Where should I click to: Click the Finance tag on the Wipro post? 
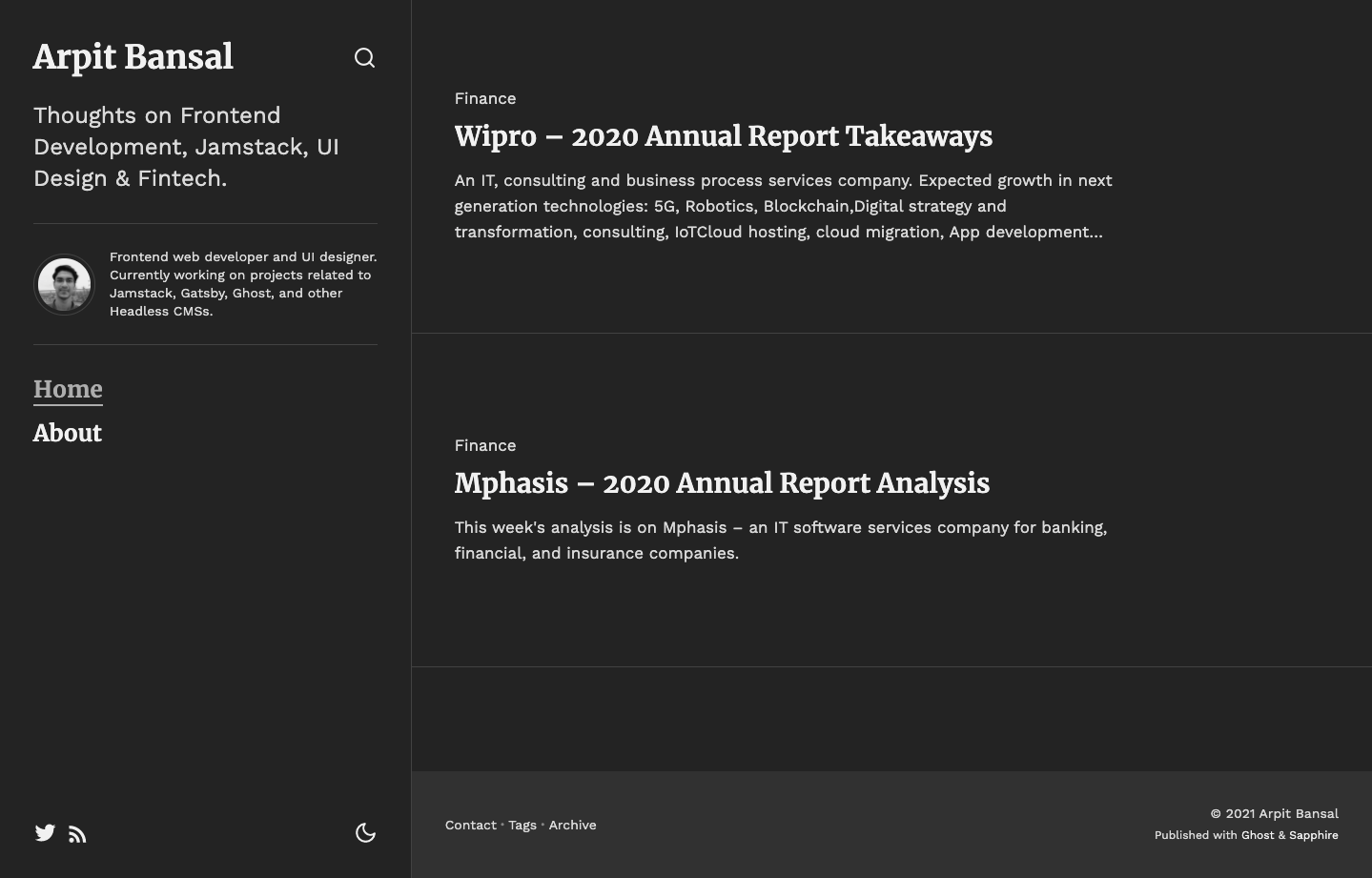coord(485,98)
